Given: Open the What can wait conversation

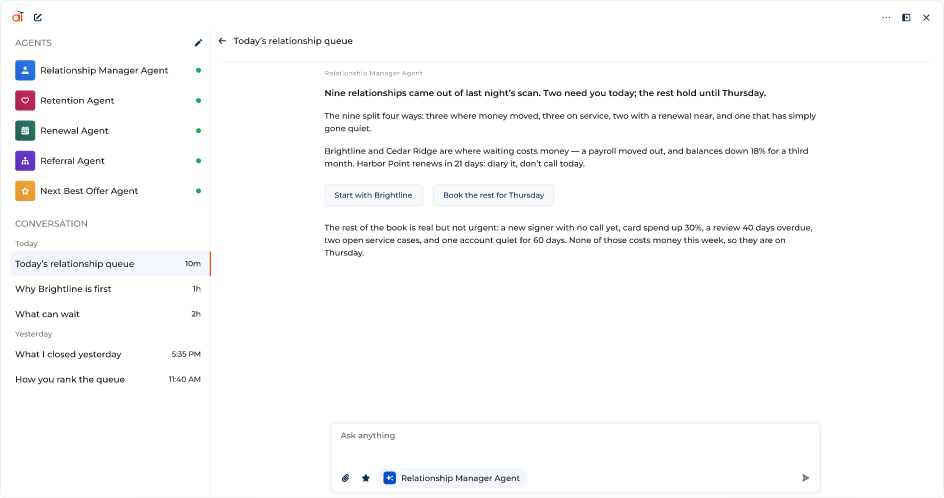Looking at the screenshot, I should tap(108, 314).
